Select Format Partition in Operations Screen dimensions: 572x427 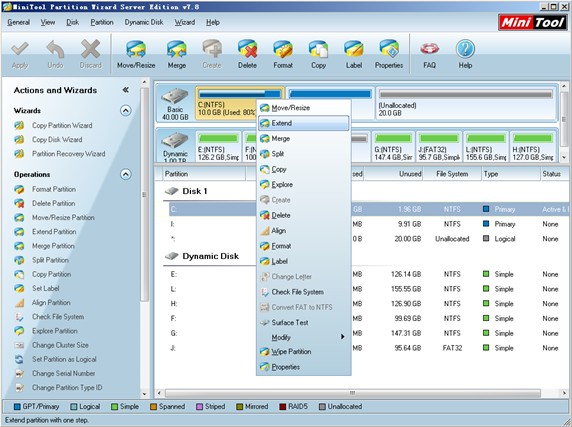click(x=54, y=189)
